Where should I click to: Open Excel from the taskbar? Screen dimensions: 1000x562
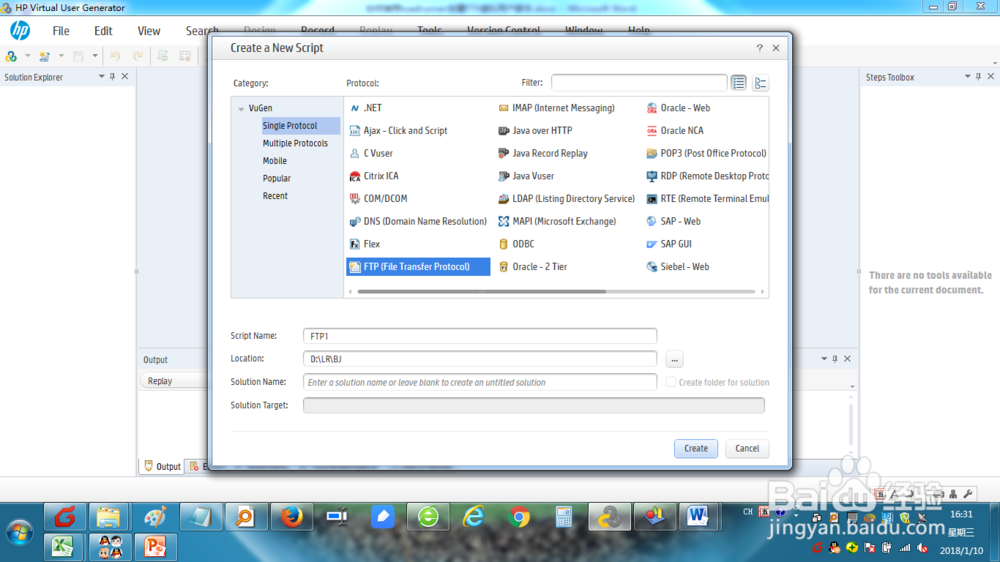[62, 547]
